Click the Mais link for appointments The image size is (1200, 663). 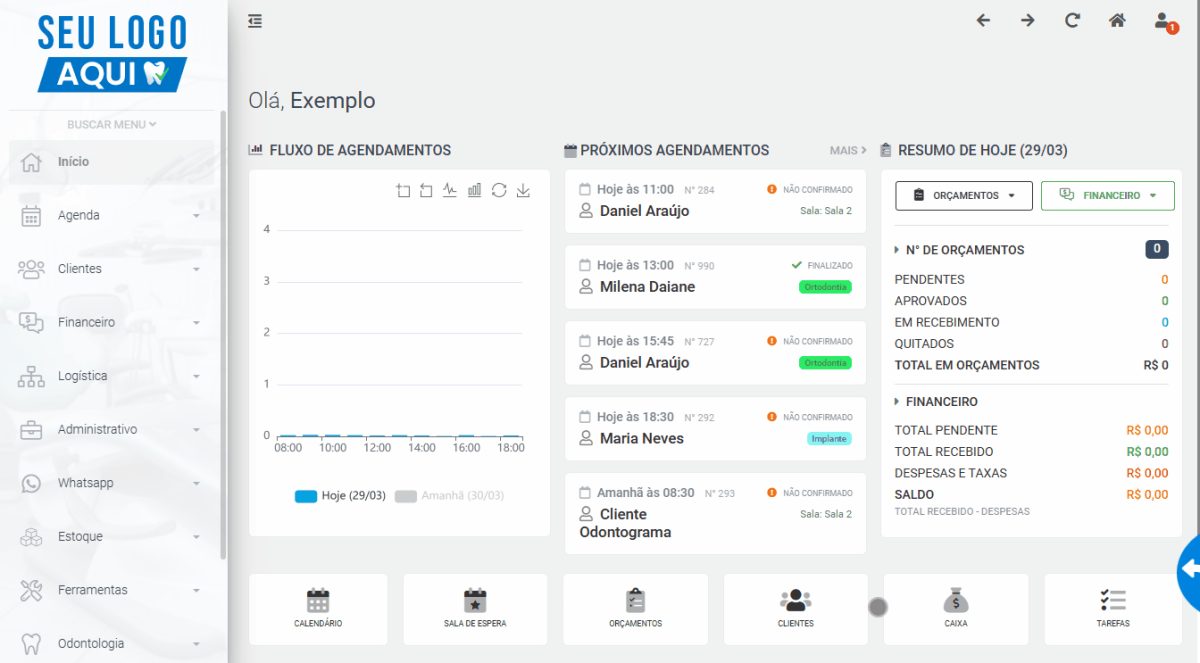(848, 150)
